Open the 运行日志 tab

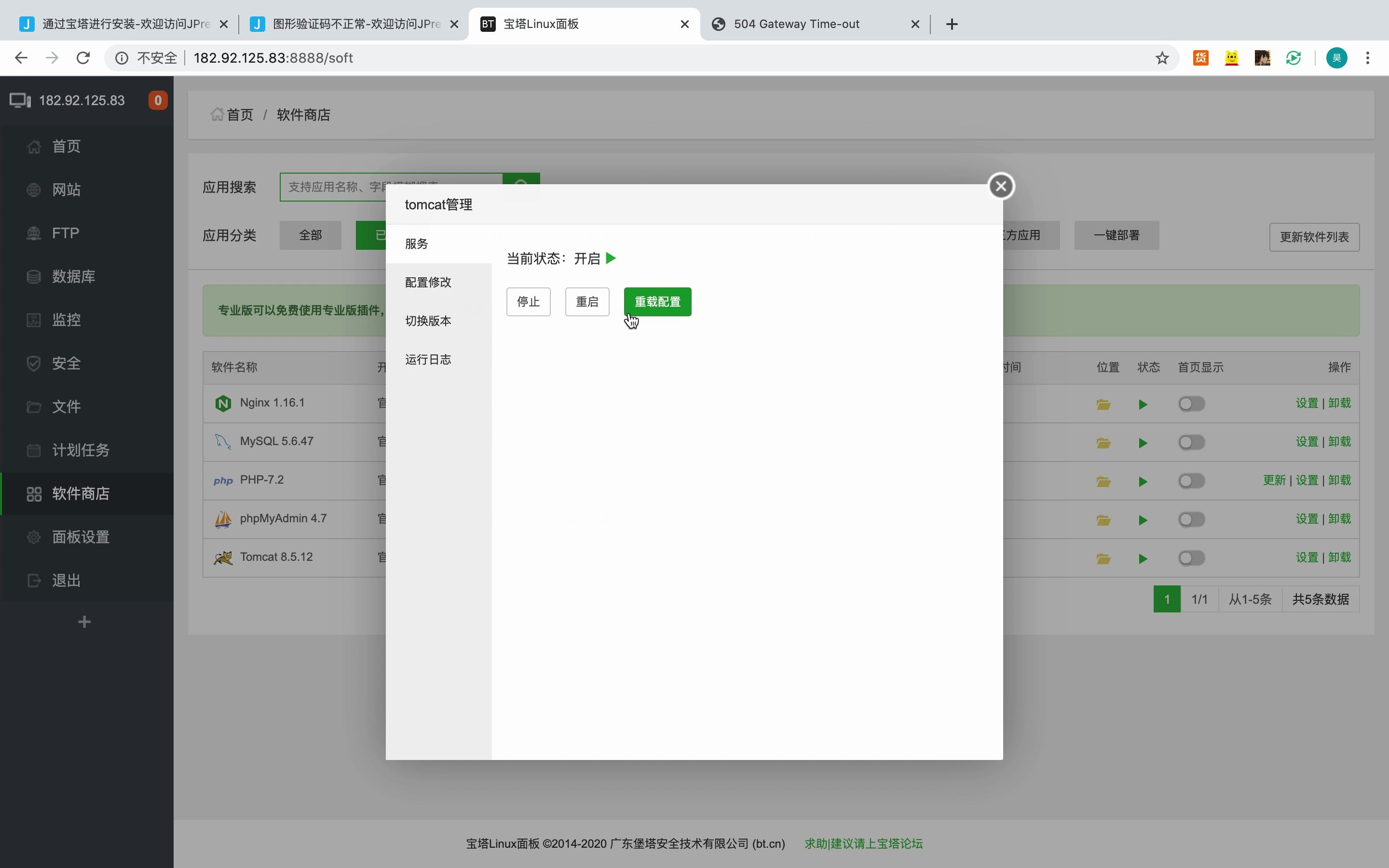click(438, 359)
